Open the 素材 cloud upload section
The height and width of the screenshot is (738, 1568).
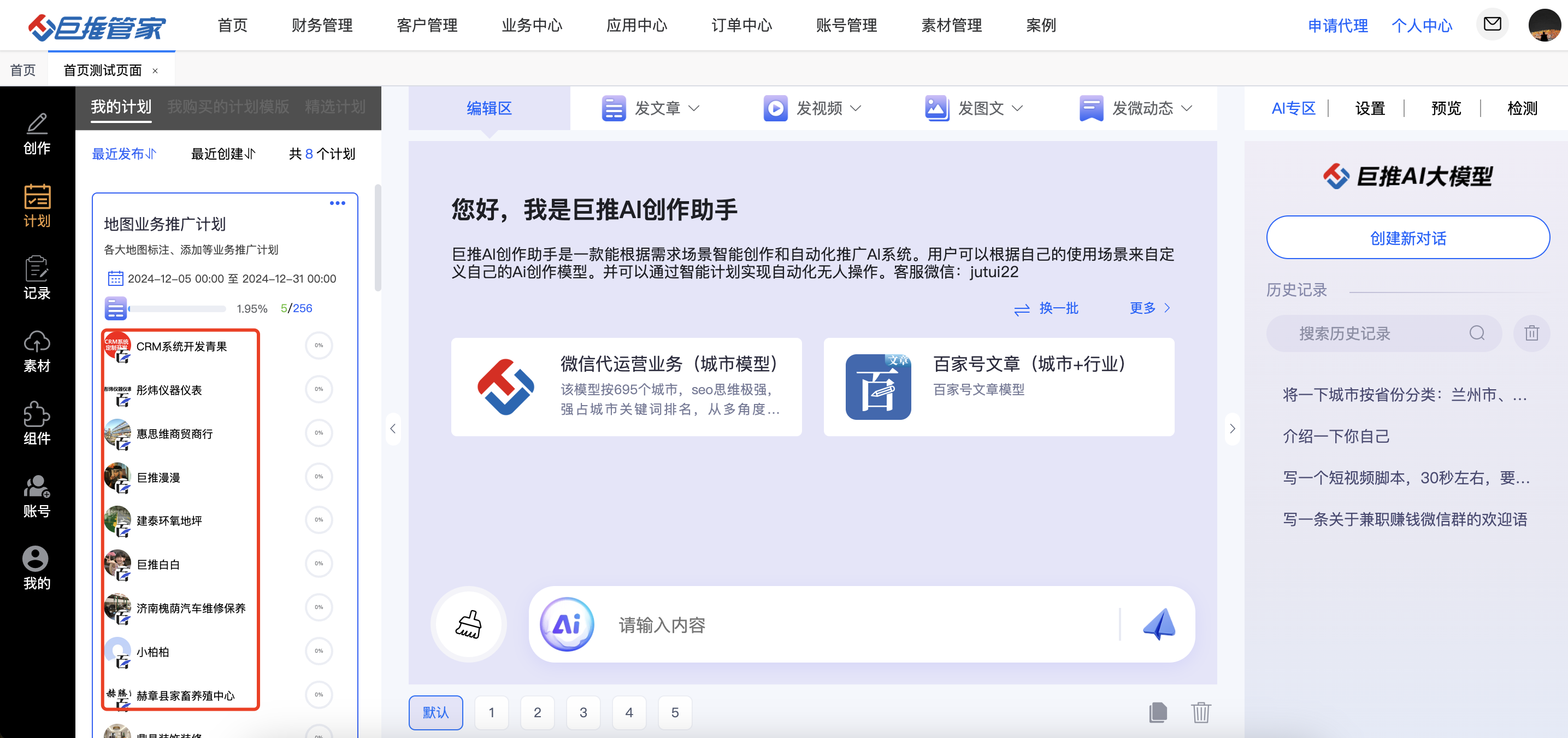click(37, 351)
